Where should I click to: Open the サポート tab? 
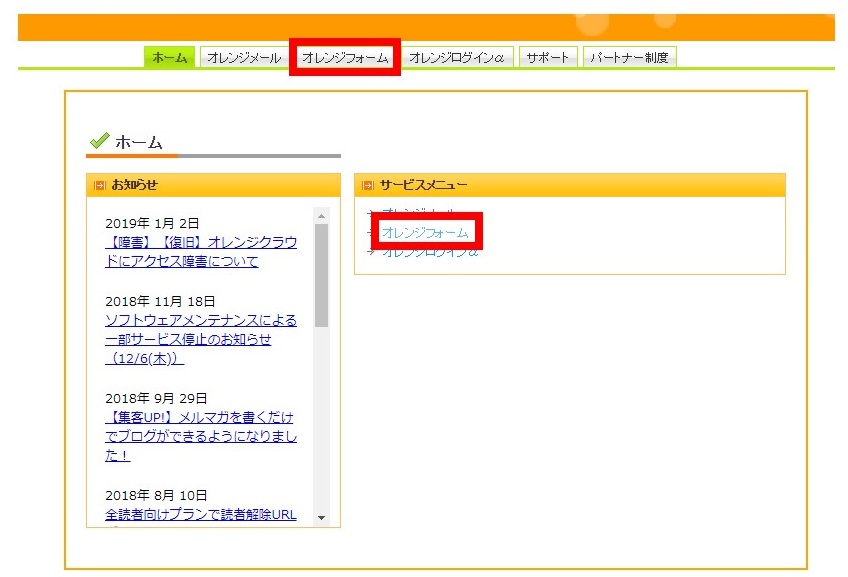click(x=547, y=58)
